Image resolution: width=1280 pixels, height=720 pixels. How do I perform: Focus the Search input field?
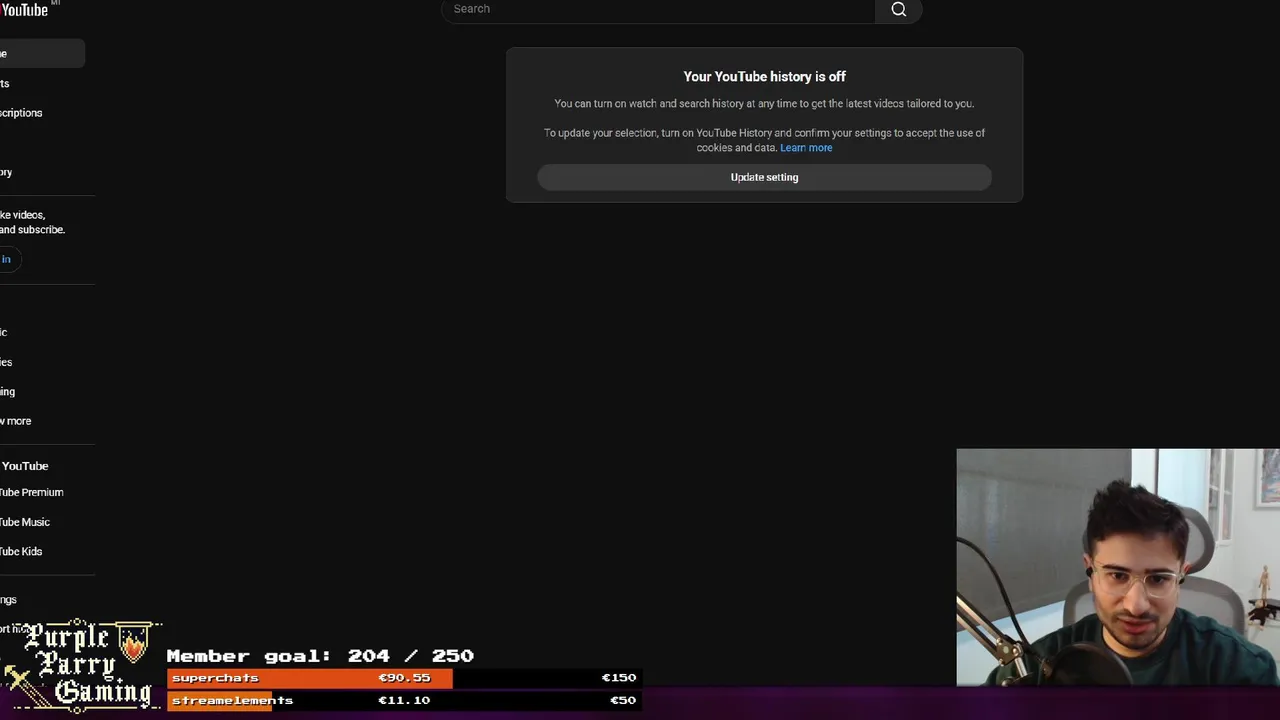pyautogui.click(x=658, y=9)
